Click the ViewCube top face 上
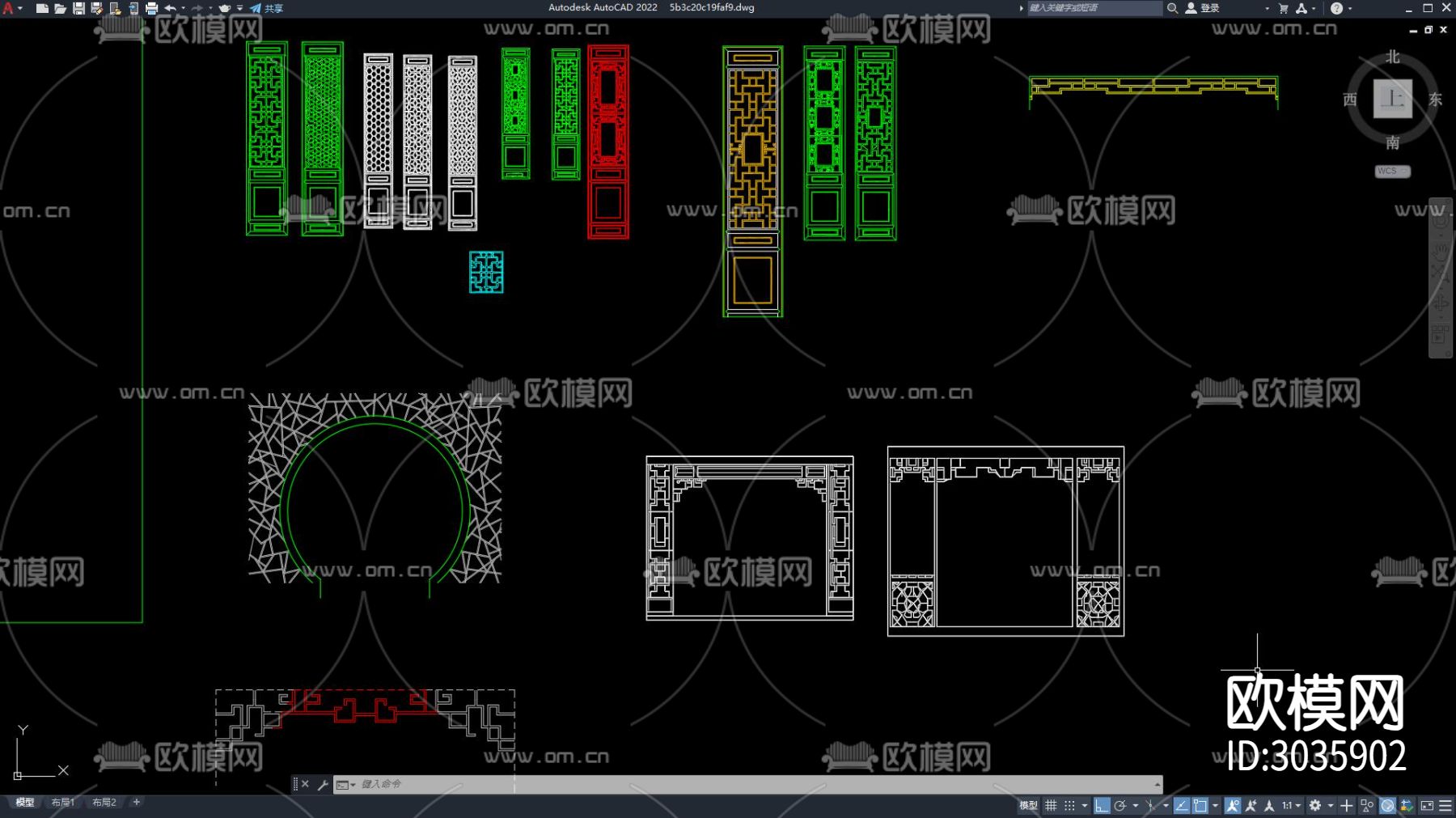The image size is (1456, 818). (1392, 99)
